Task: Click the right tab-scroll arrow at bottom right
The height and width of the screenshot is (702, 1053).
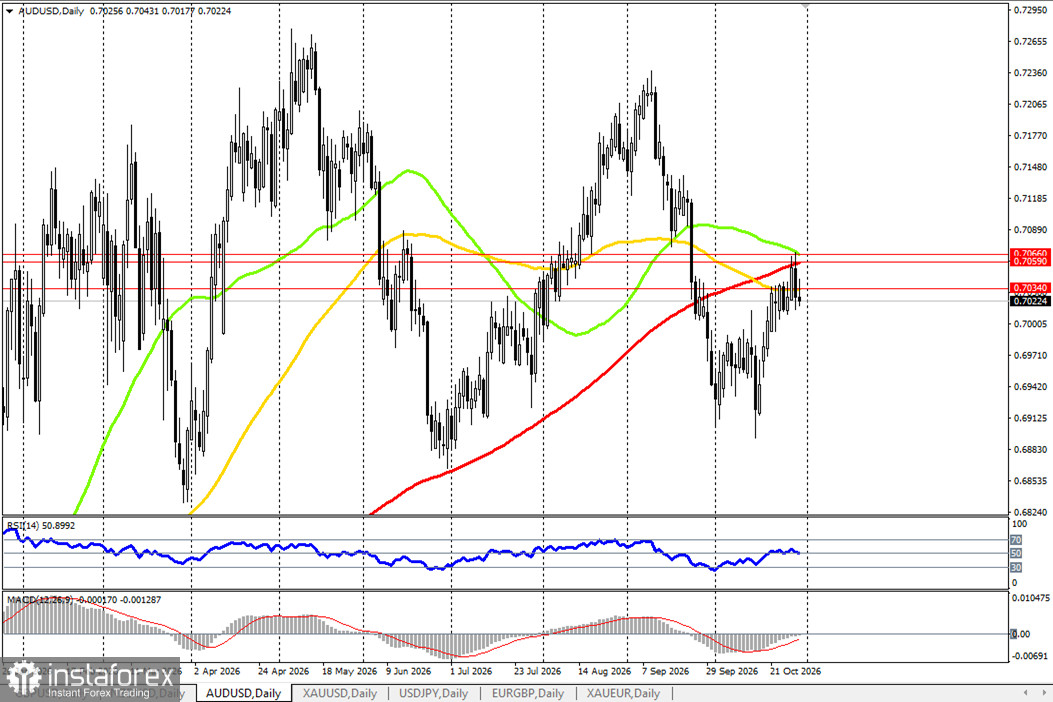Action: click(x=1043, y=693)
